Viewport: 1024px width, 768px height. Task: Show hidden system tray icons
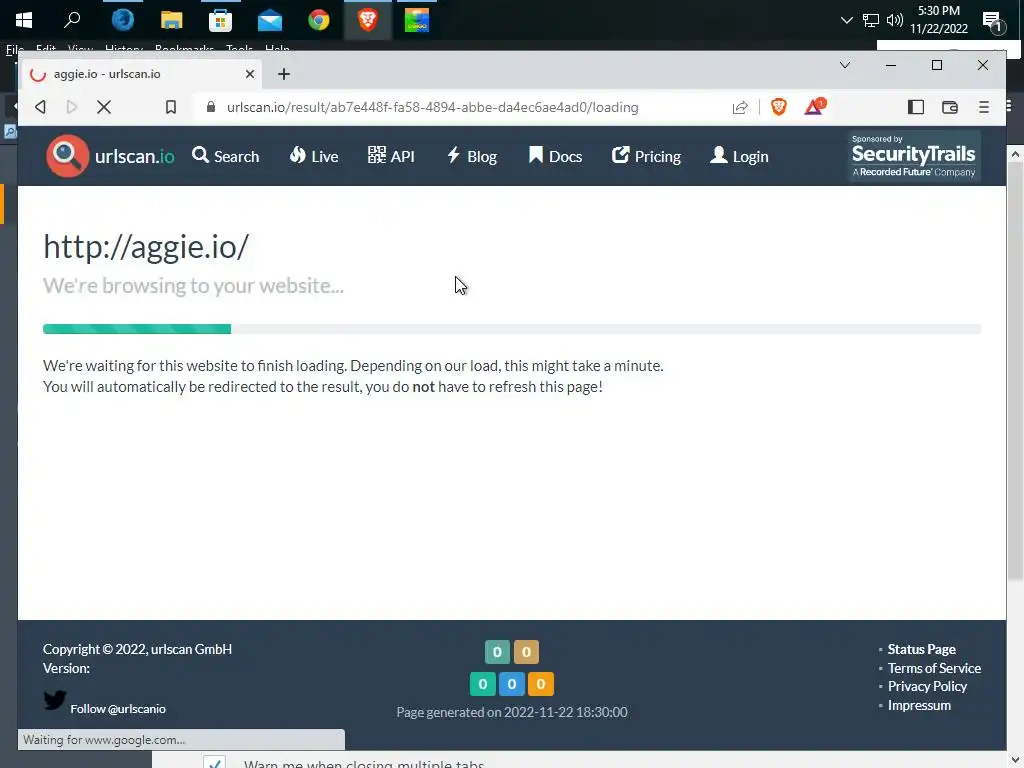coord(846,20)
